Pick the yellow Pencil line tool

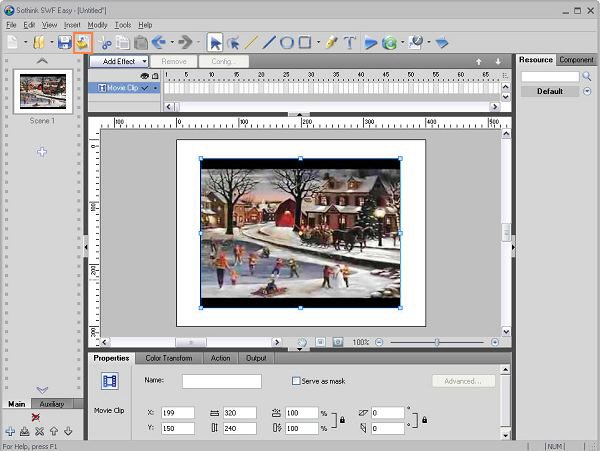pos(251,42)
